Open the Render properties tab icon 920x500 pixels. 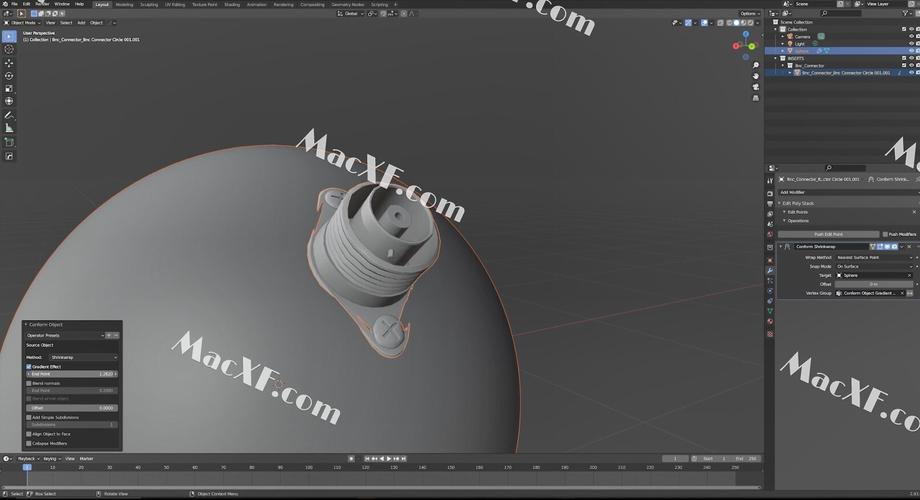point(770,194)
